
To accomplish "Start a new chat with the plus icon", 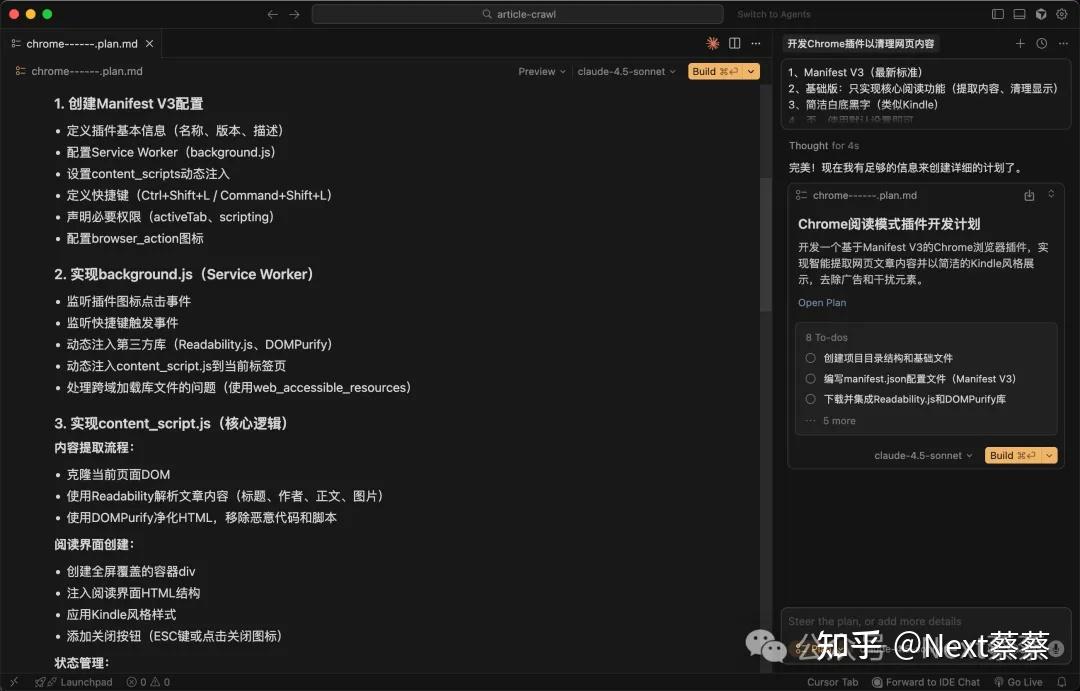I will (x=1020, y=43).
